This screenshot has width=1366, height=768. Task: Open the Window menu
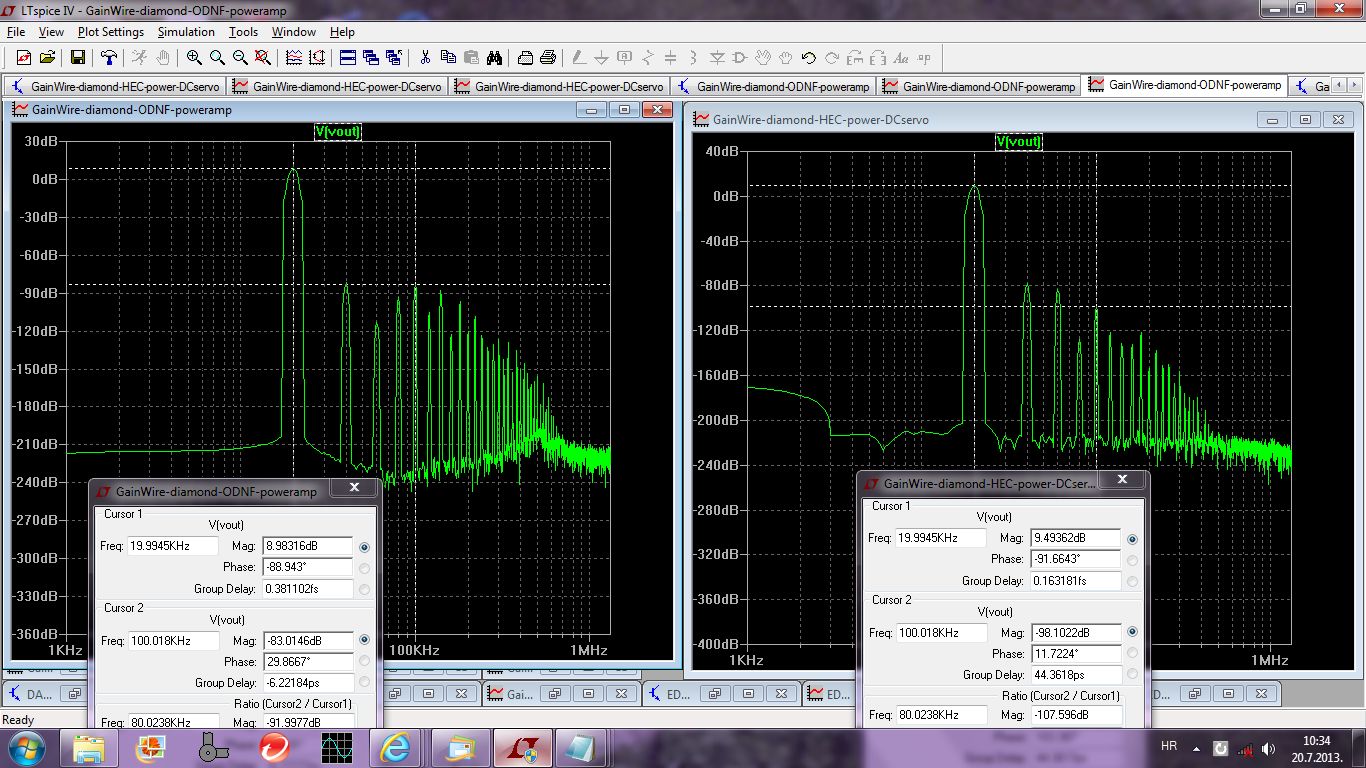pos(294,32)
